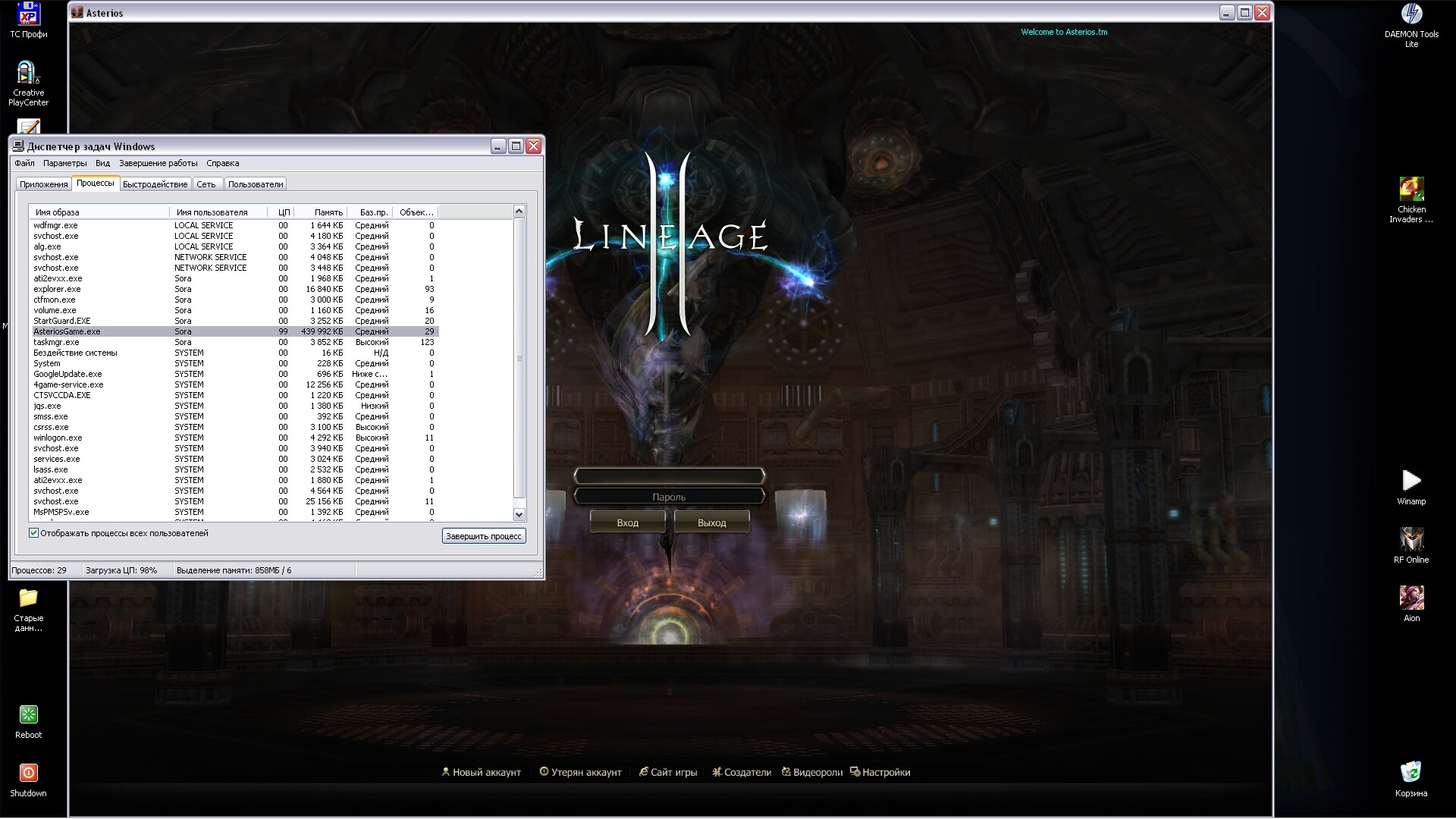The width and height of the screenshot is (1456, 819).
Task: Select the taskmgr.exe process row
Action: (x=234, y=342)
